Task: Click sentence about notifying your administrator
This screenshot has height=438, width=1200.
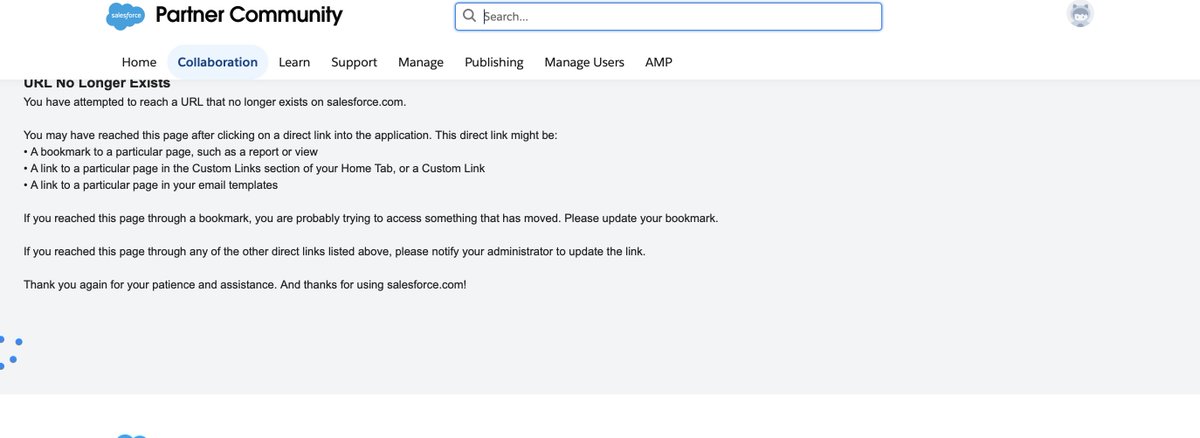Action: [x=334, y=251]
